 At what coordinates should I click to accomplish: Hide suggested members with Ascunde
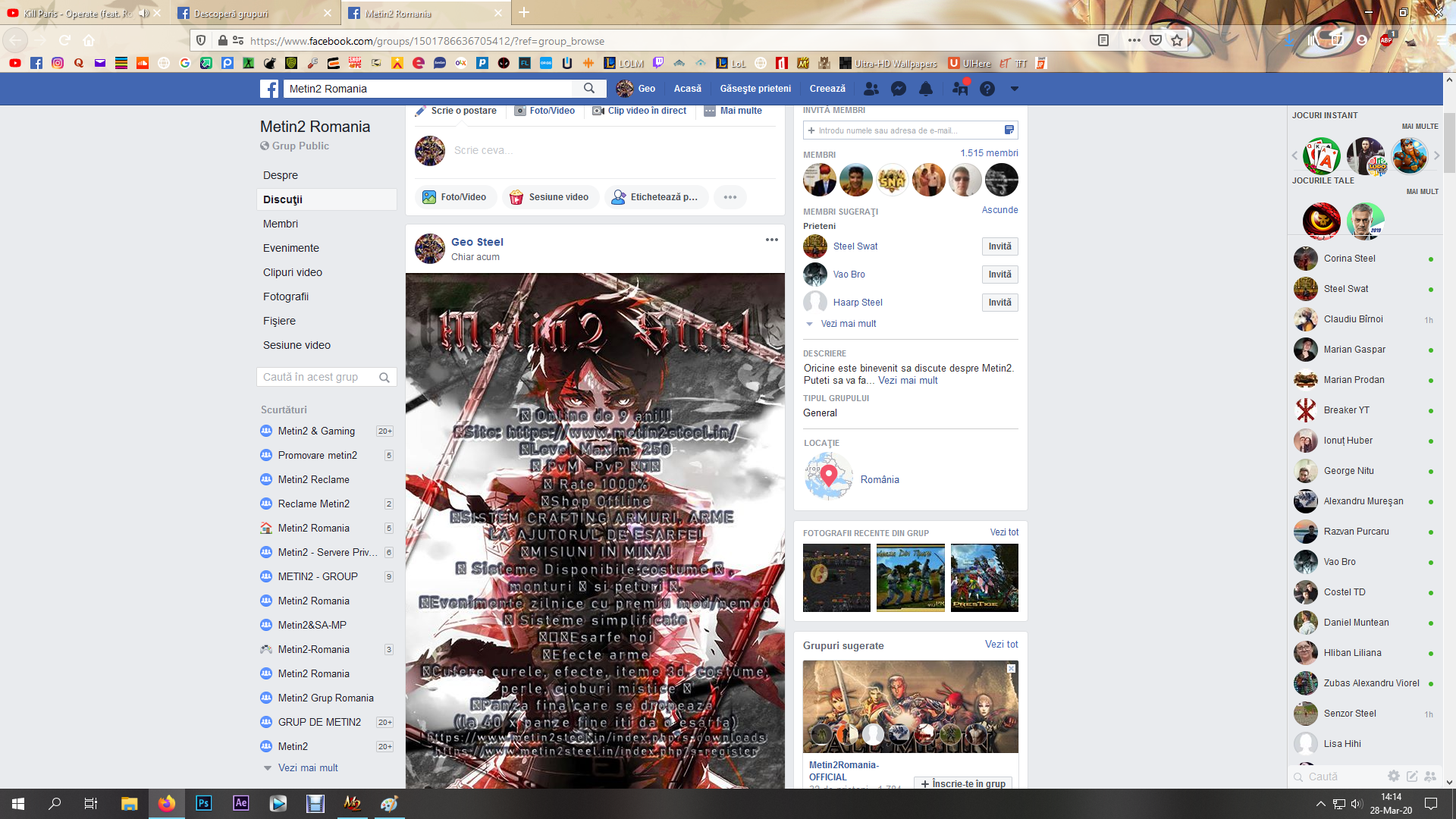point(999,210)
